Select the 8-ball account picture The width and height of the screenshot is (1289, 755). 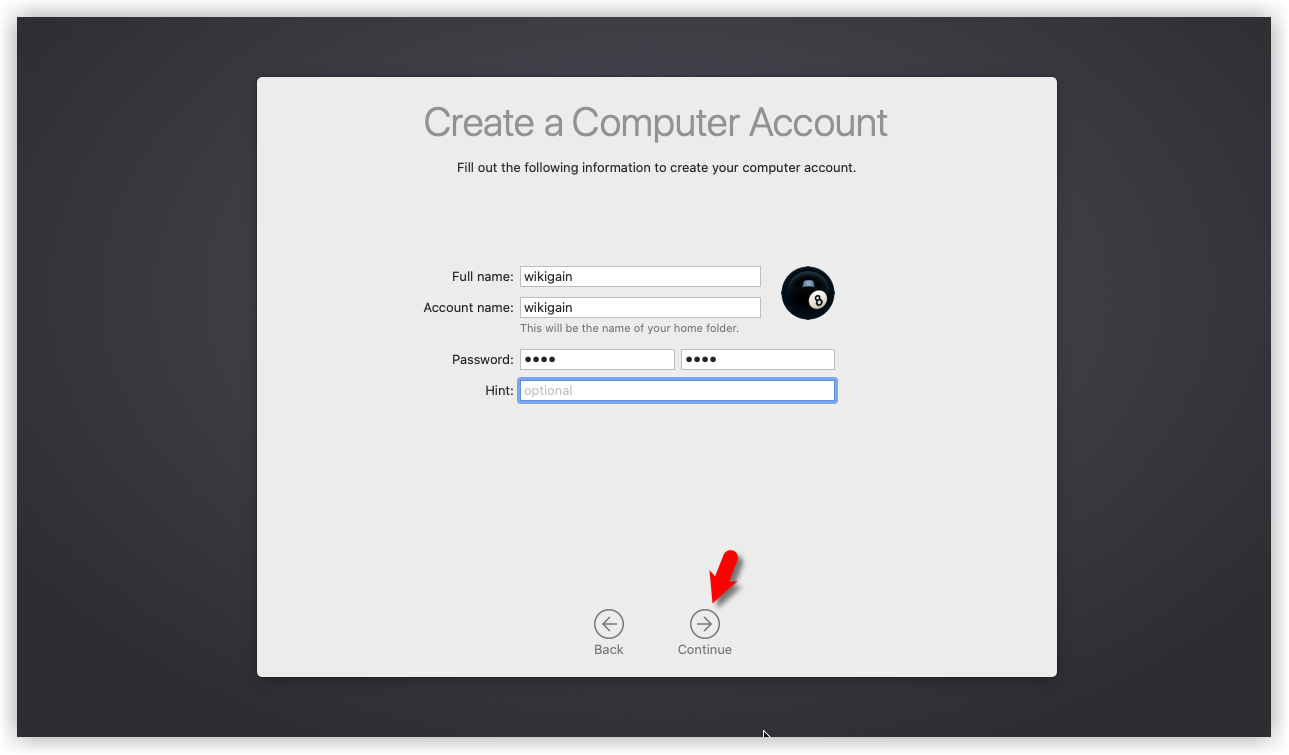(x=807, y=294)
